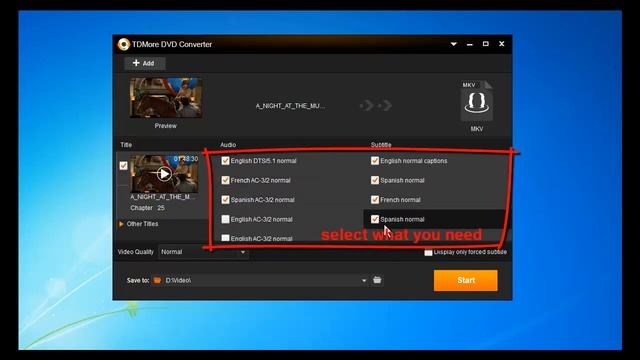Image resolution: width=640 pixels, height=360 pixels.
Task: Click the MKV output format icon
Action: pos(476,101)
